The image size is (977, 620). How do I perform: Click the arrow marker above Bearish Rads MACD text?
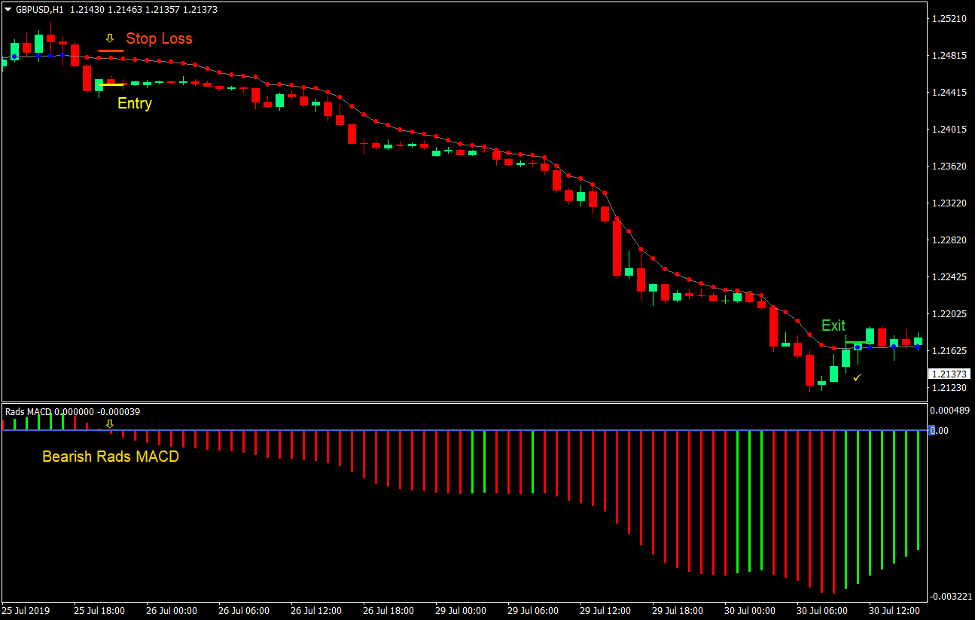tap(110, 423)
